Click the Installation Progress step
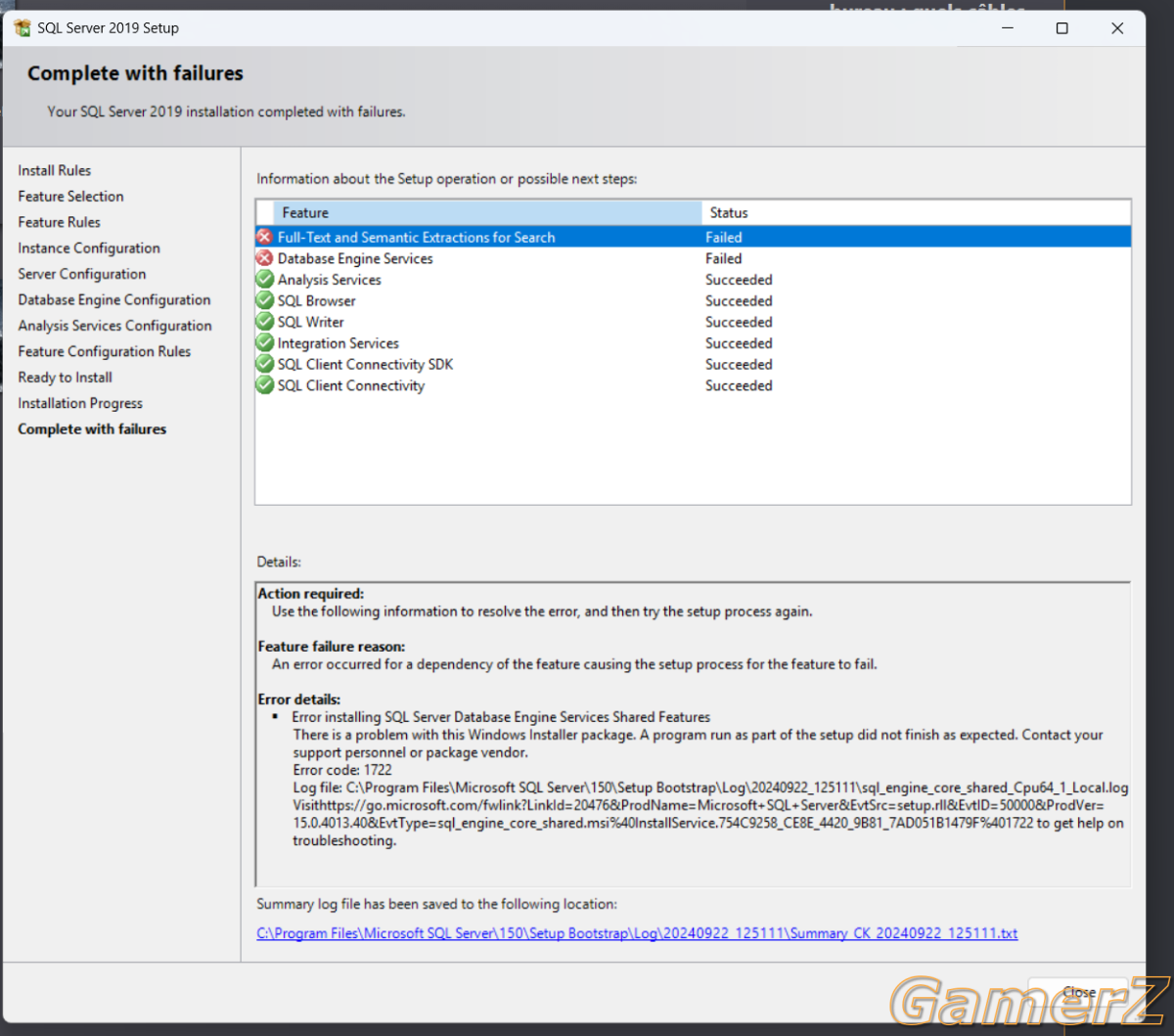Image resolution: width=1174 pixels, height=1036 pixels. [80, 403]
